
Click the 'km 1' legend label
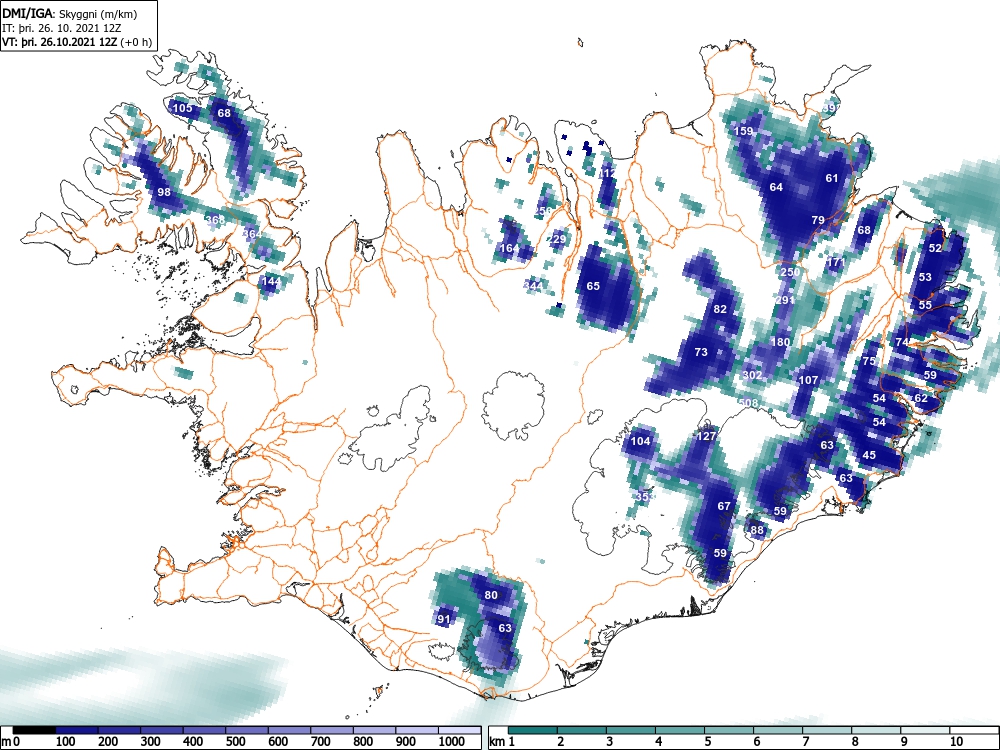502,742
